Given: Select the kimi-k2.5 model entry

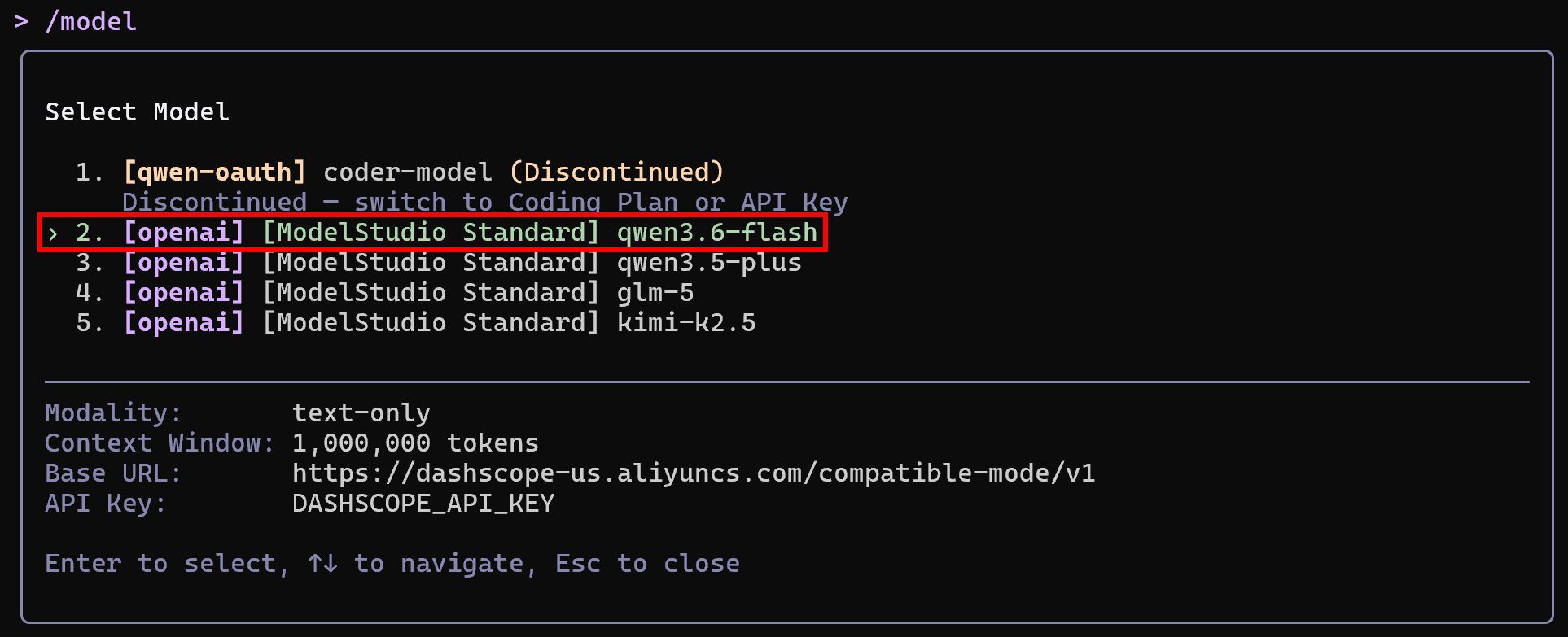Looking at the screenshot, I should point(415,323).
